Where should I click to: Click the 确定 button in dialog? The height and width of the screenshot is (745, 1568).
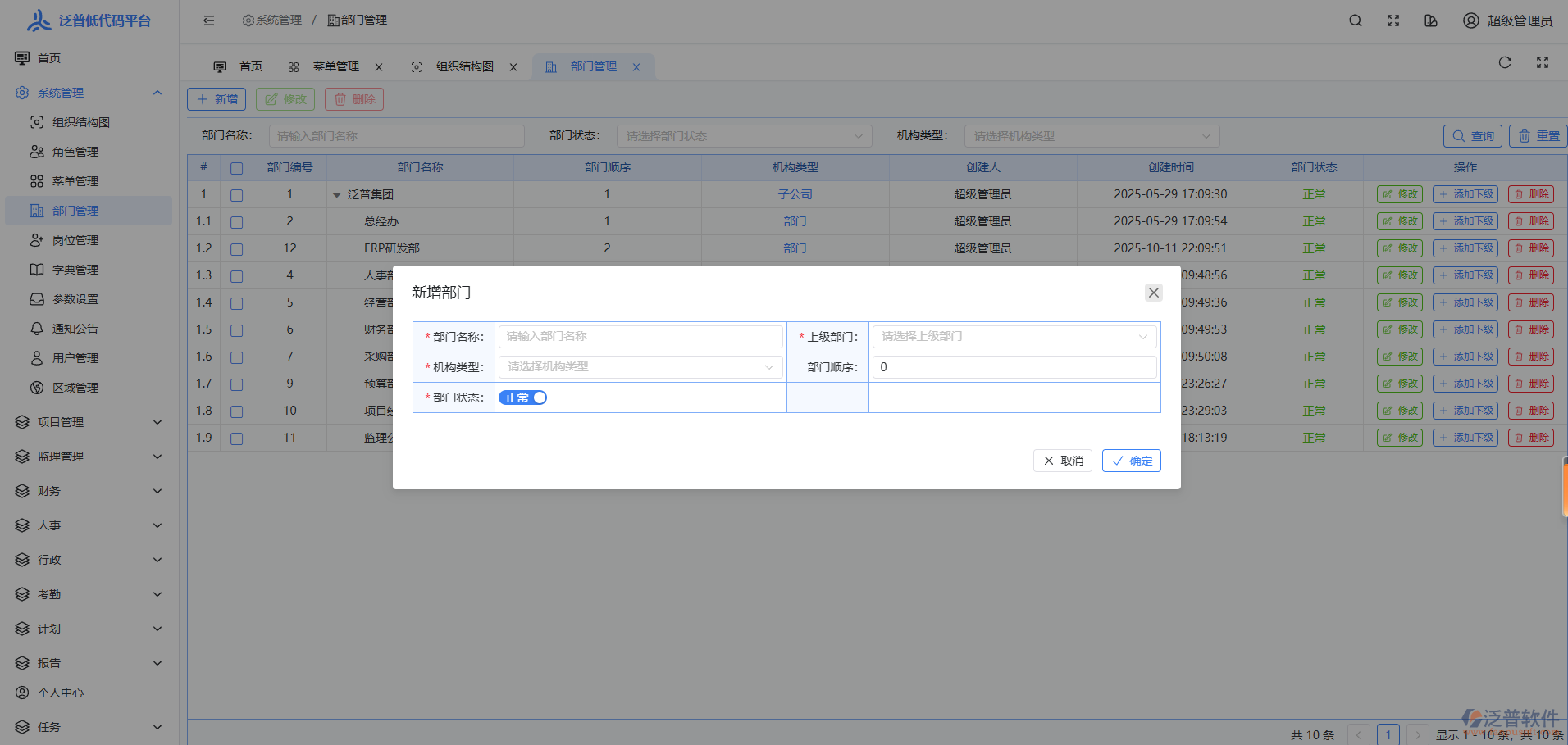[1131, 461]
